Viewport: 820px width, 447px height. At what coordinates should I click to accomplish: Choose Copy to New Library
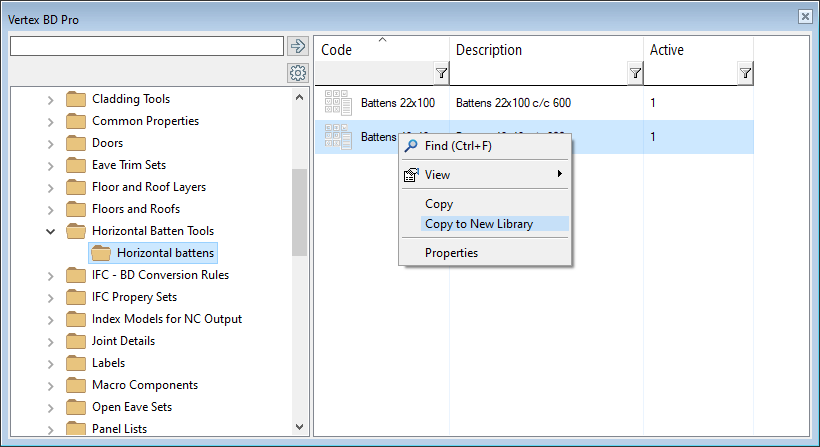[x=479, y=224]
